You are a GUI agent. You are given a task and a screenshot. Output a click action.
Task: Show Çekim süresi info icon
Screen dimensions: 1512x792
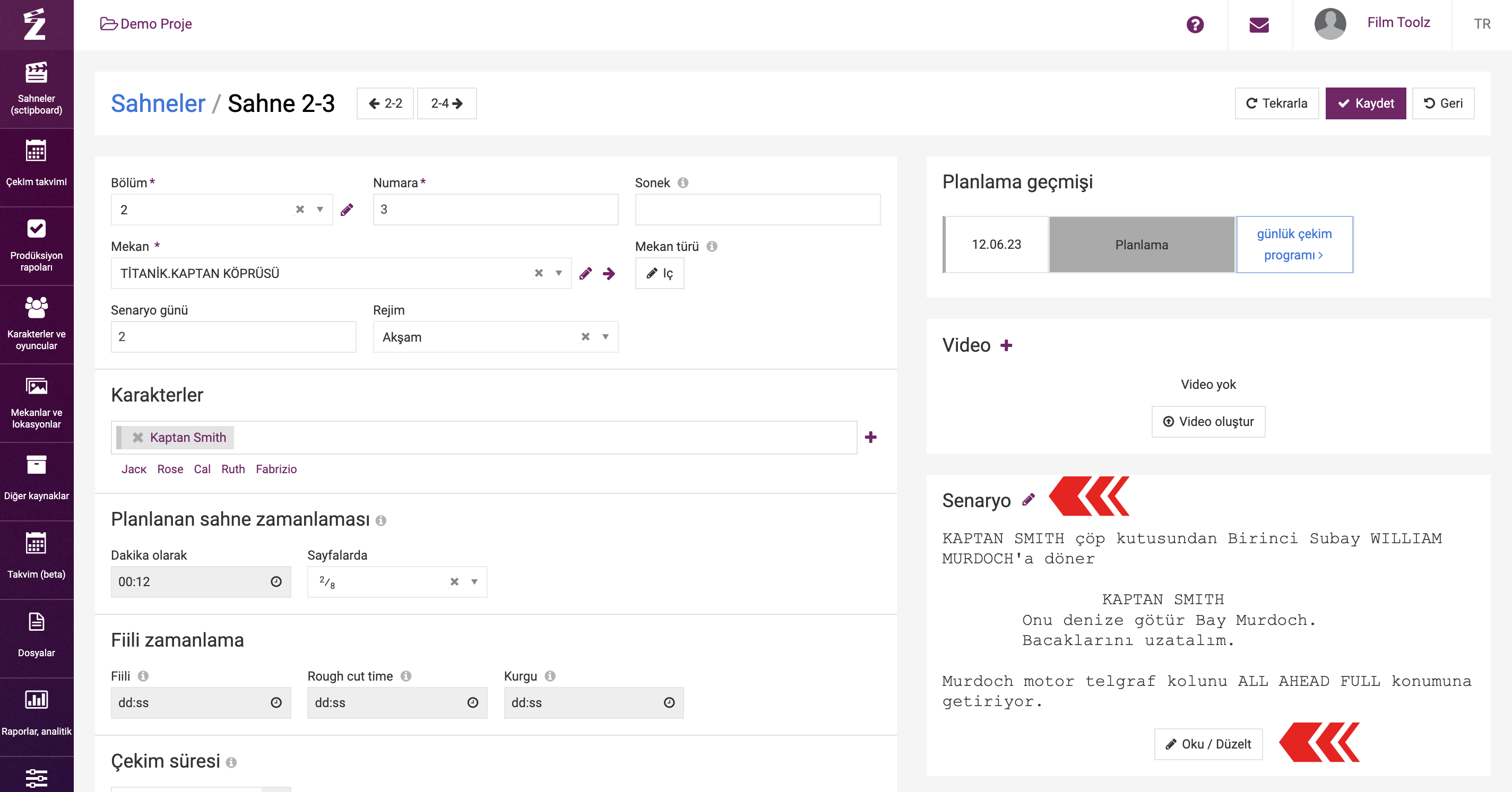pos(231,762)
